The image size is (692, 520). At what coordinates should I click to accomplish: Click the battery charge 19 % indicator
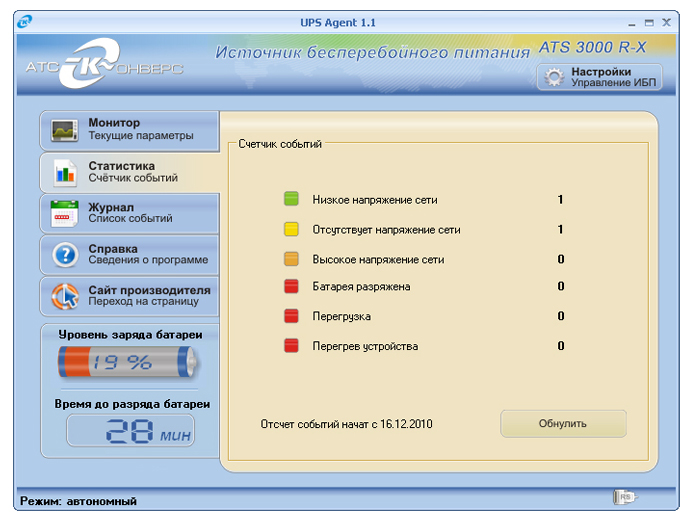[x=128, y=362]
